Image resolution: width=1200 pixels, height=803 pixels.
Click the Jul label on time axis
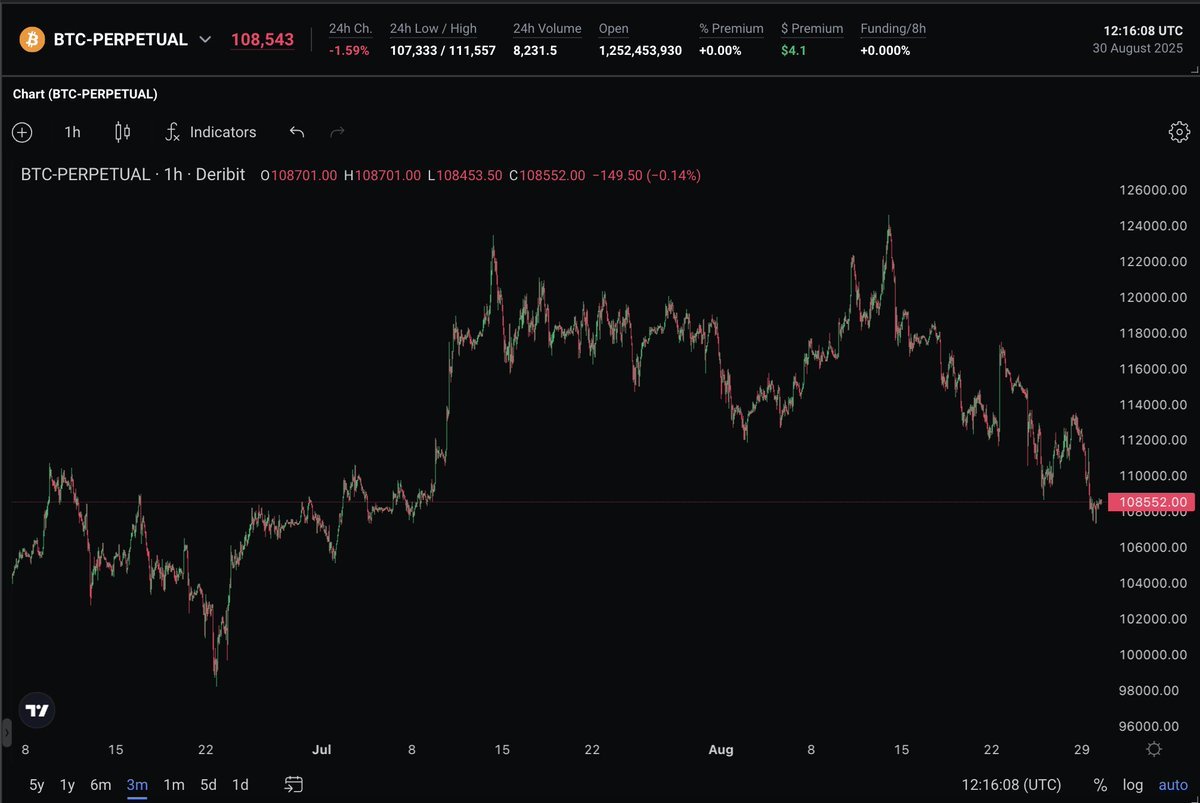coord(322,750)
